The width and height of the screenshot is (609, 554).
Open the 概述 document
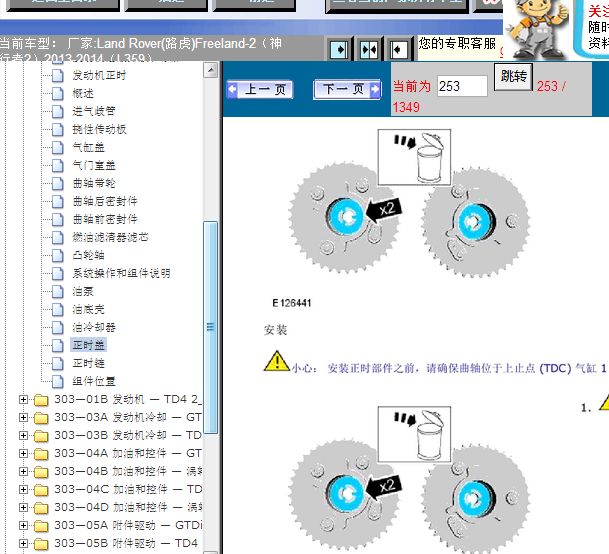tap(83, 93)
